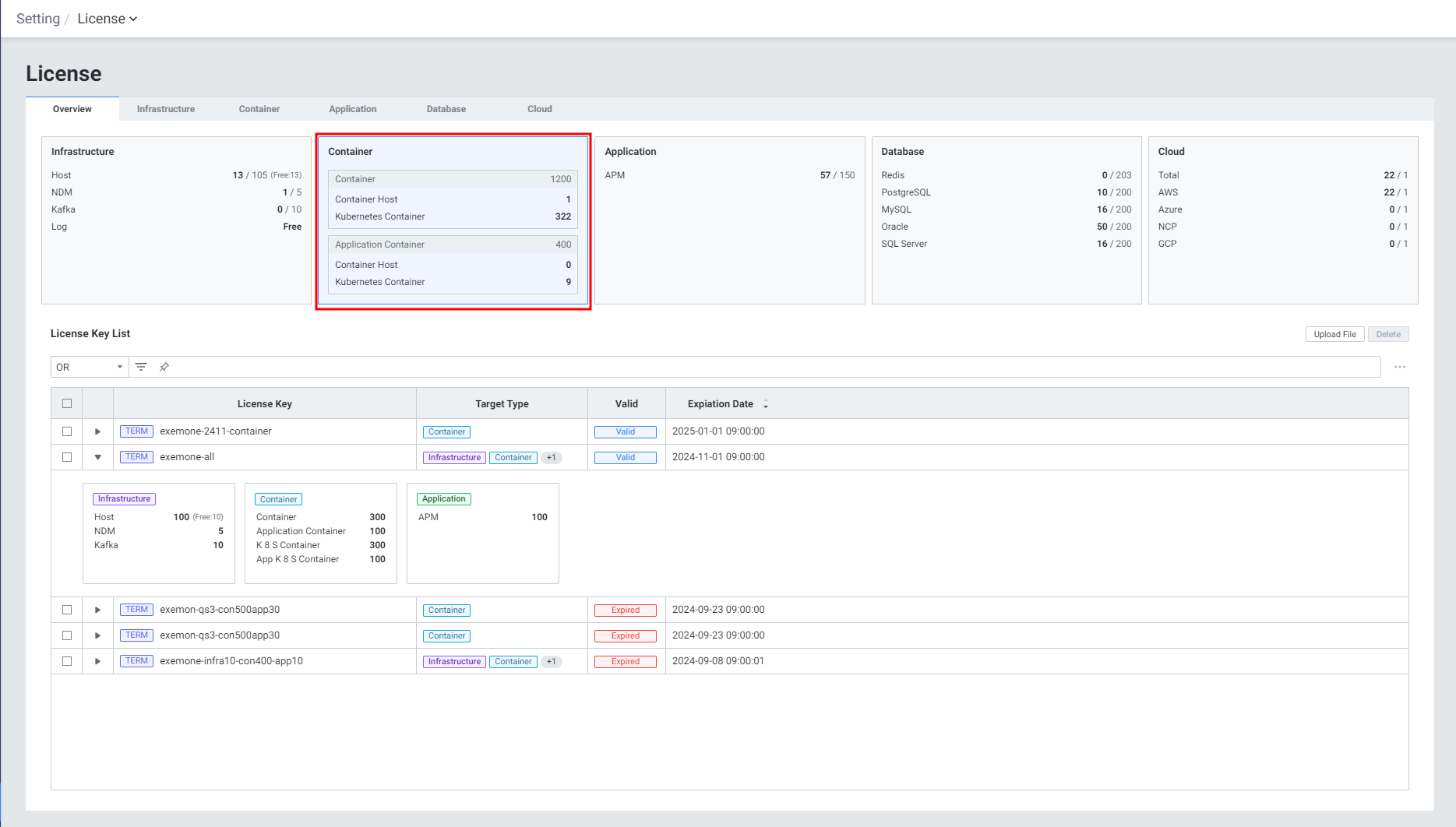1456x827 pixels.
Task: Click the pin icon beside filter
Action: (164, 367)
